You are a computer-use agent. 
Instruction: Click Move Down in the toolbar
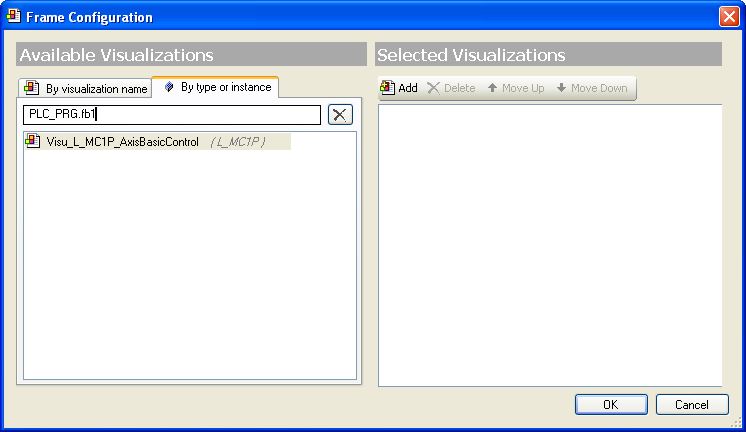pyautogui.click(x=592, y=88)
